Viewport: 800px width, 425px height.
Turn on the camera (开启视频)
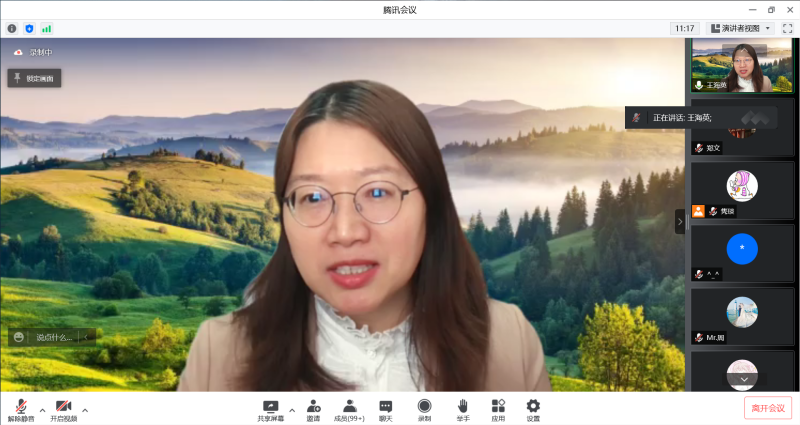63,408
